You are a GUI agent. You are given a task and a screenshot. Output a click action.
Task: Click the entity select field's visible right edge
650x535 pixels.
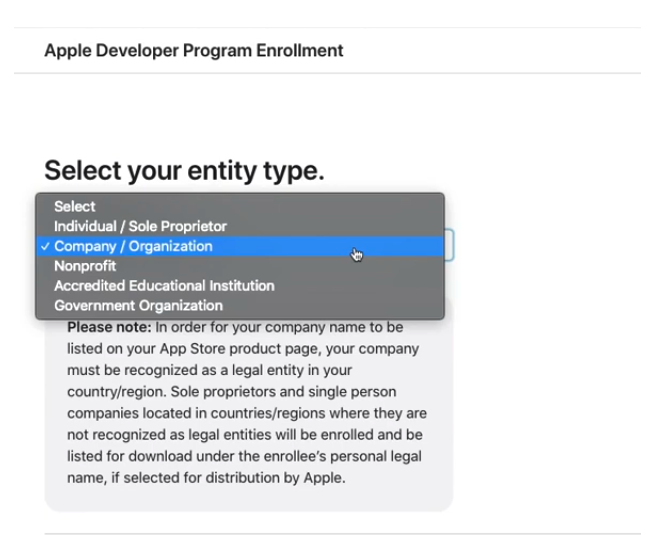pos(449,245)
